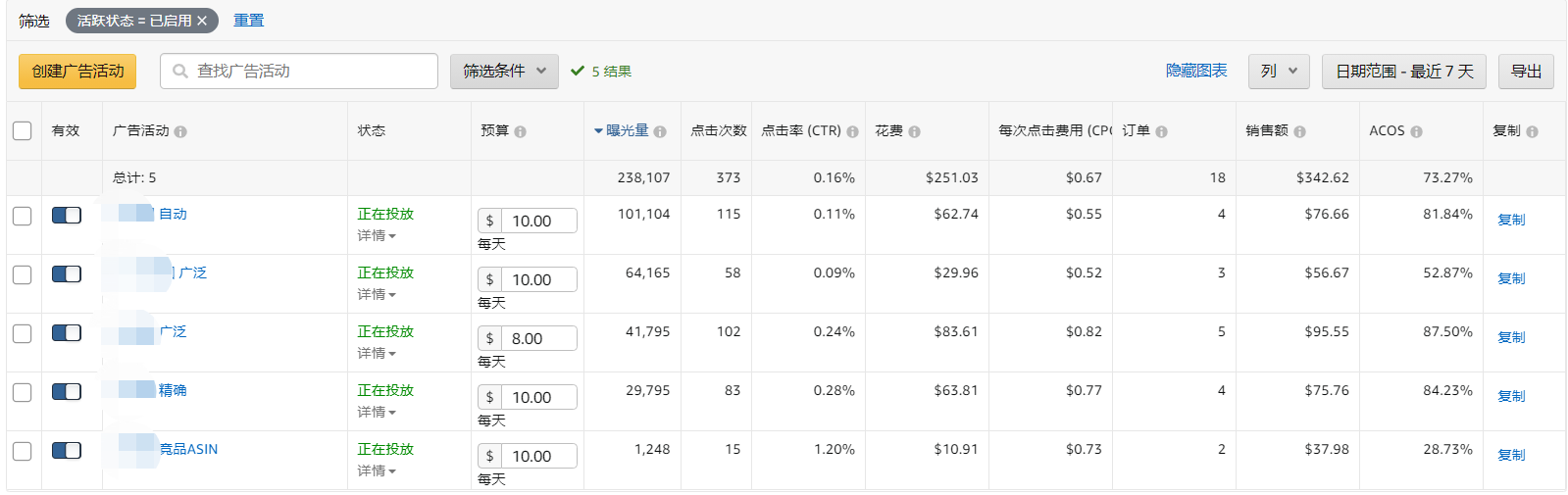Viewport: 1568px width, 495px height.
Task: Select the total spend value $251.03
Action: coord(952,177)
